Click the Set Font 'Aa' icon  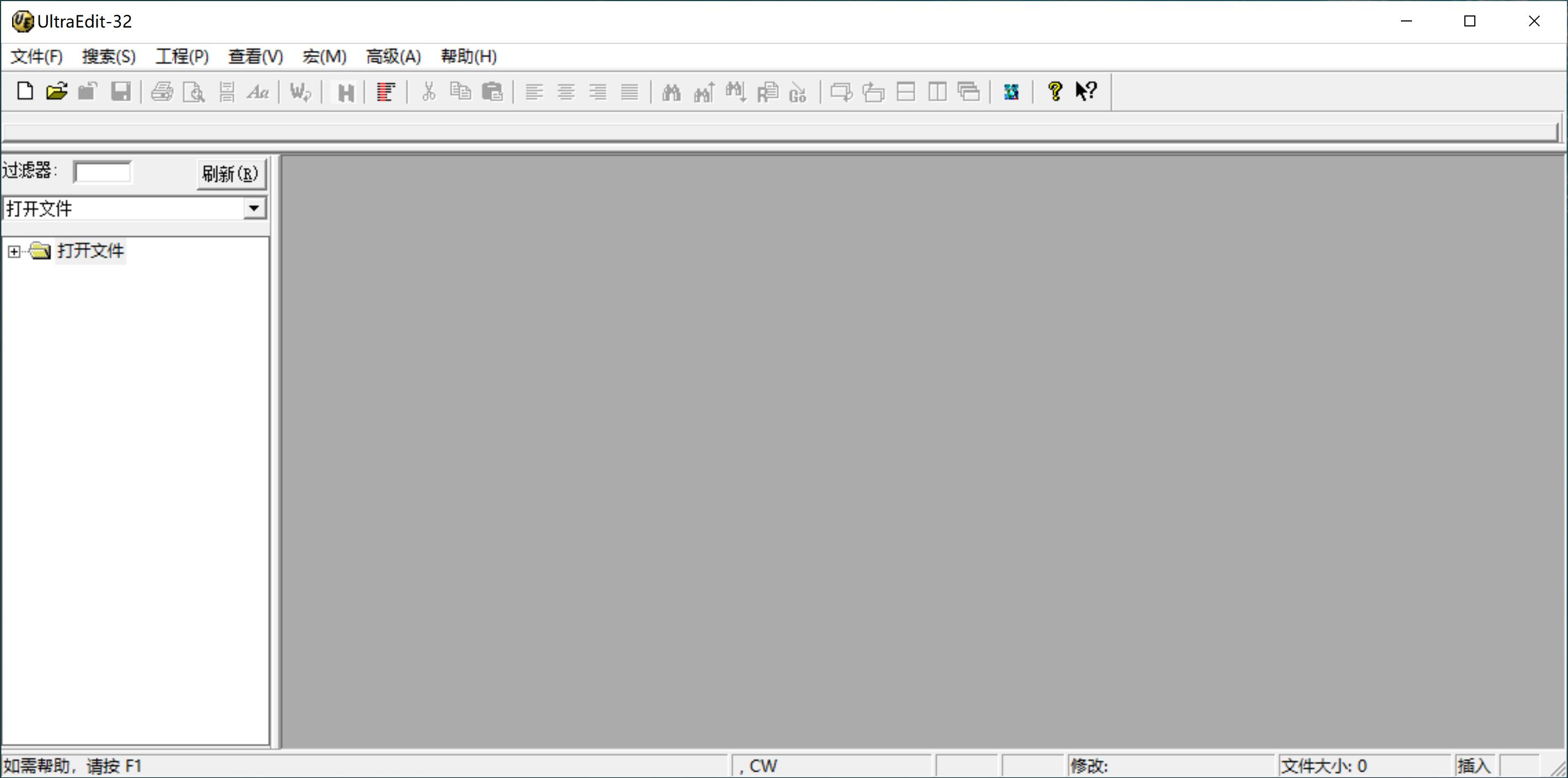(258, 91)
